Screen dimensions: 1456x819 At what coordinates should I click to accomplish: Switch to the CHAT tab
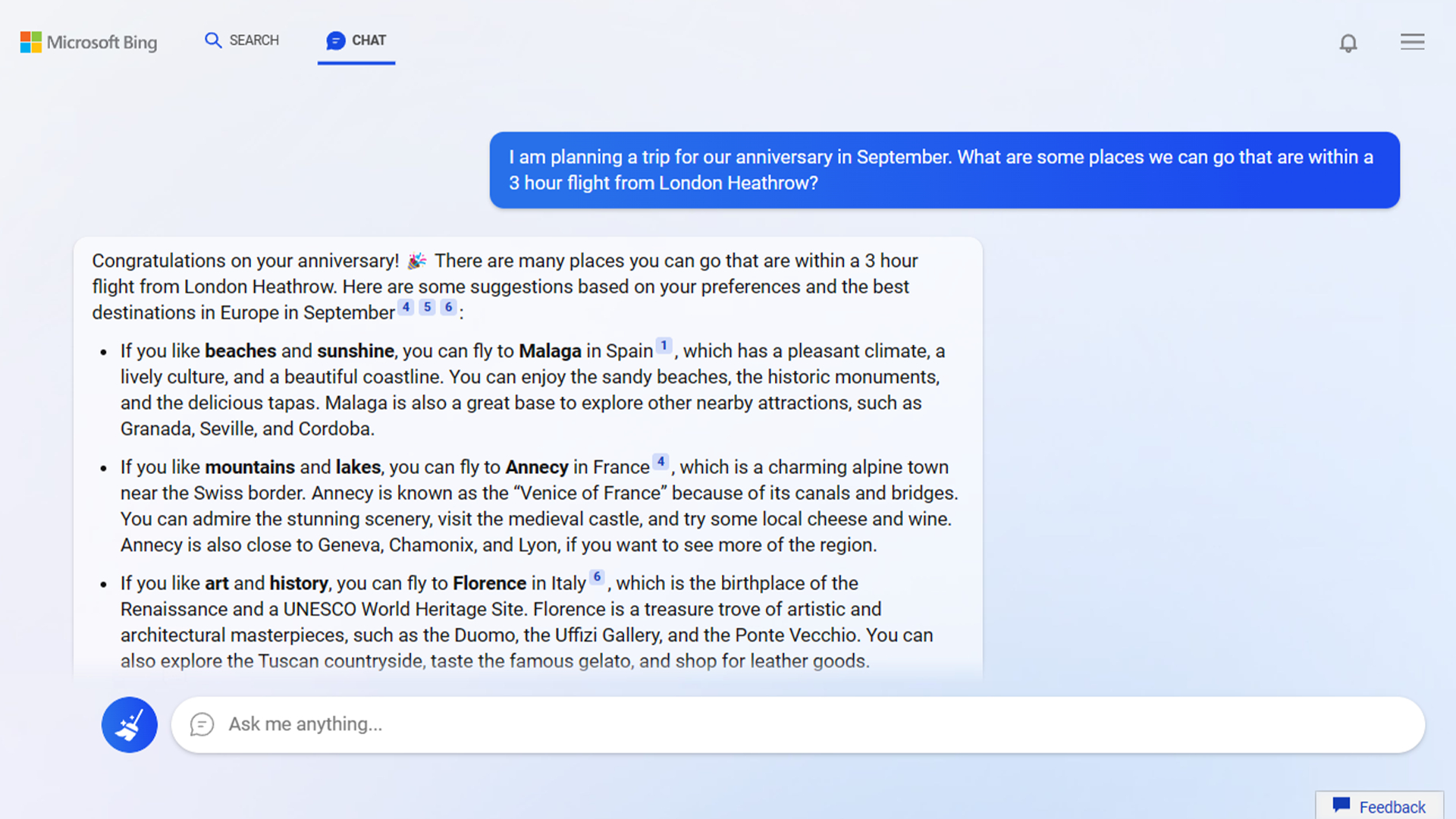point(356,40)
